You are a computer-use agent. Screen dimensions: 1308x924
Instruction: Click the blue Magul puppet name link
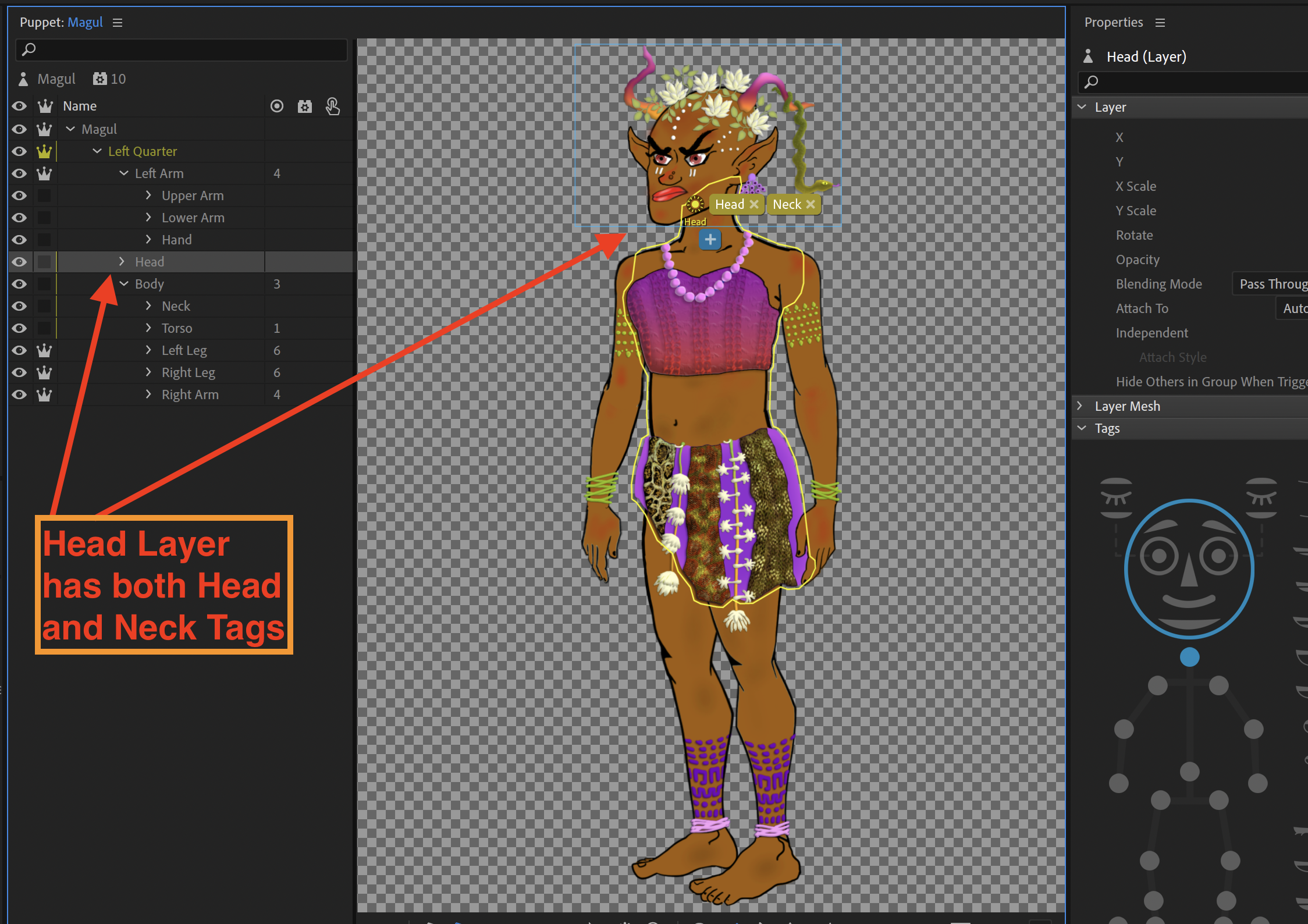pyautogui.click(x=85, y=22)
